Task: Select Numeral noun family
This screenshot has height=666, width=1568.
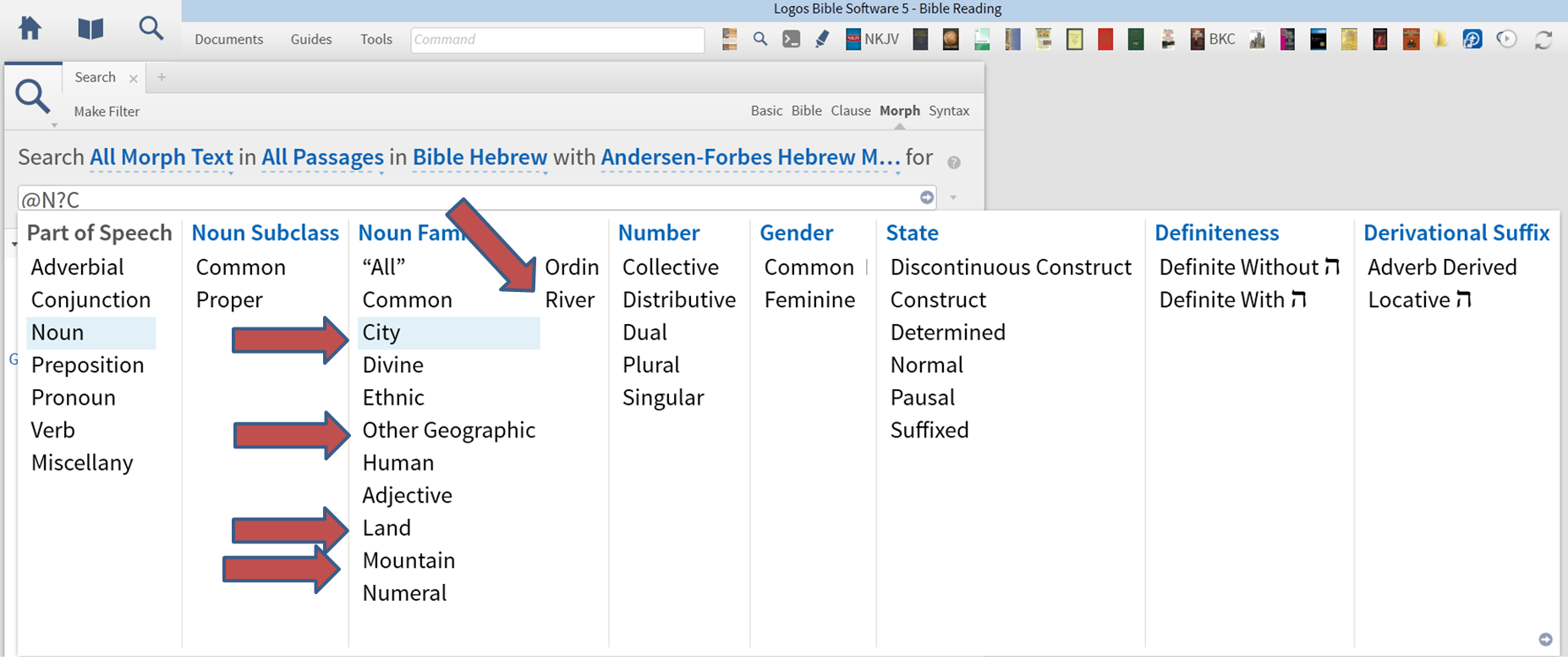Action: 404,593
